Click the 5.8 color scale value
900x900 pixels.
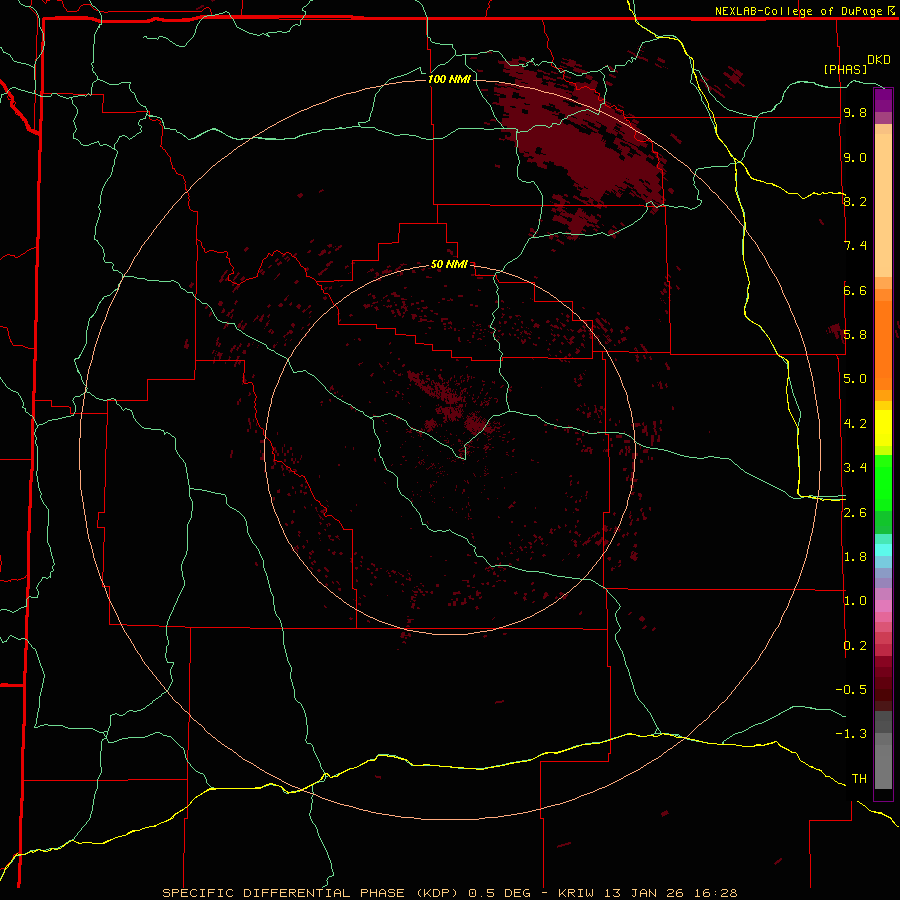(x=855, y=335)
